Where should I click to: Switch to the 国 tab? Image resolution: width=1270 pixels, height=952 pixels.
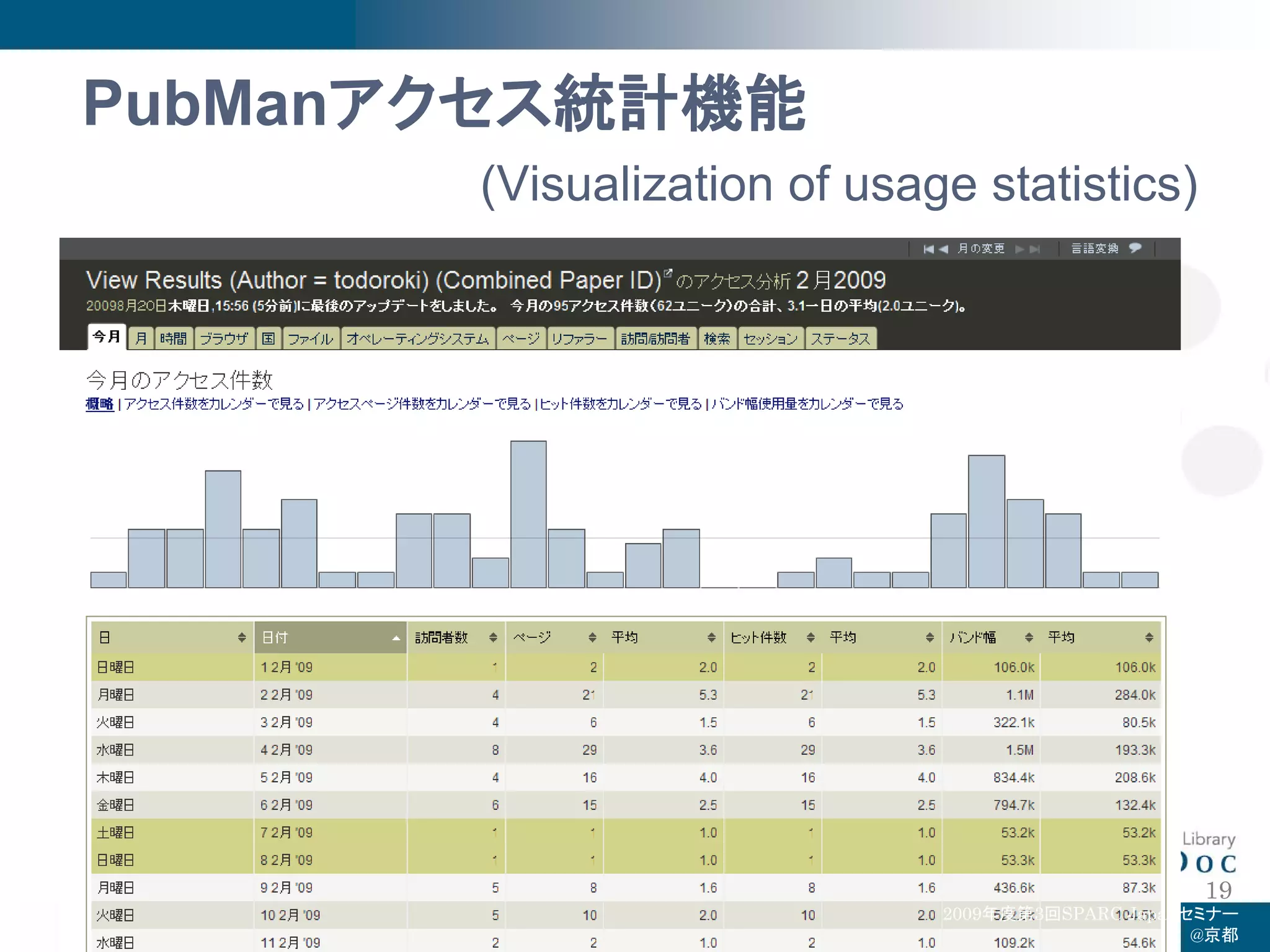tap(268, 338)
